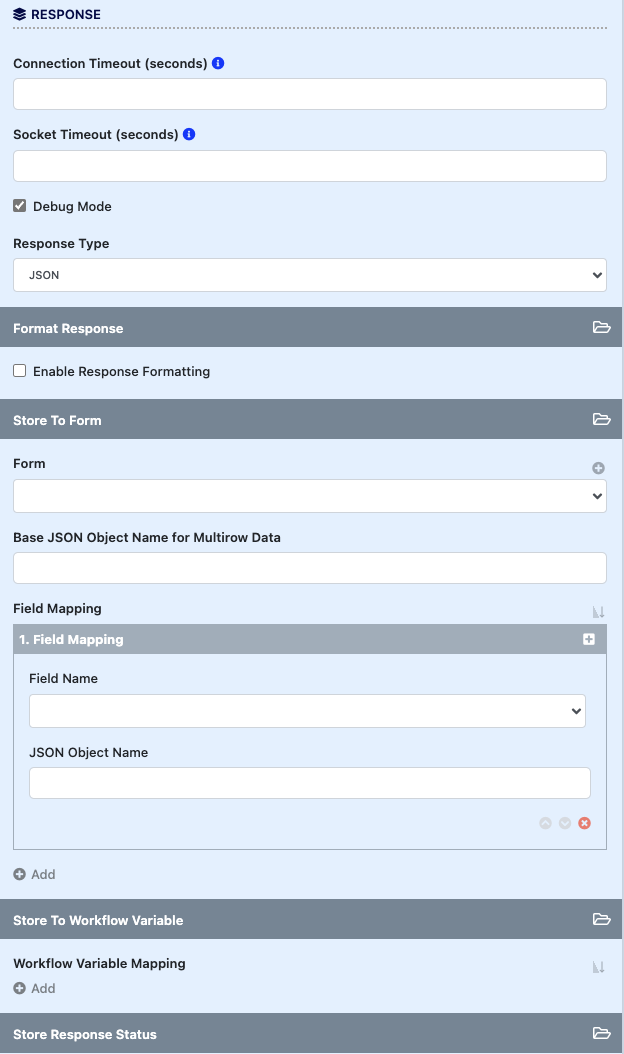Click the JSON Object Name input field

coord(310,783)
